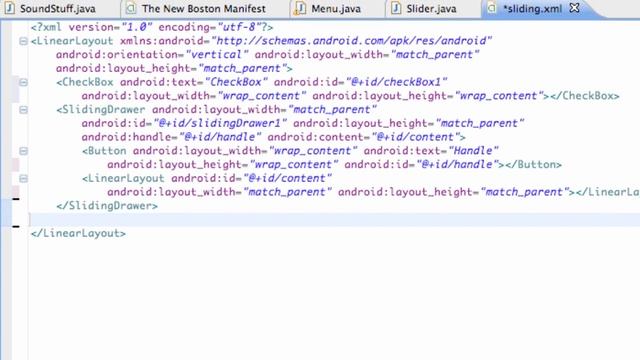
Task: Click the closing </Button> tag
Action: [x=533, y=164]
